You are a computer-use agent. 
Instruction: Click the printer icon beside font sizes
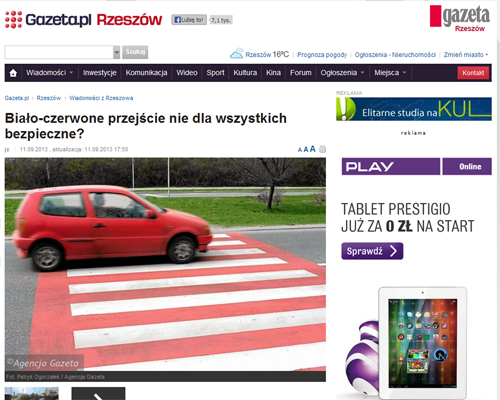click(322, 149)
